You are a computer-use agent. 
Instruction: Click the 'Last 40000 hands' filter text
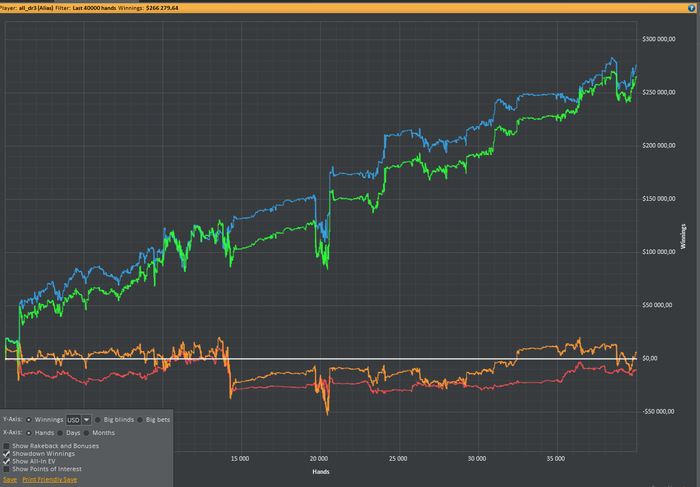click(x=94, y=8)
